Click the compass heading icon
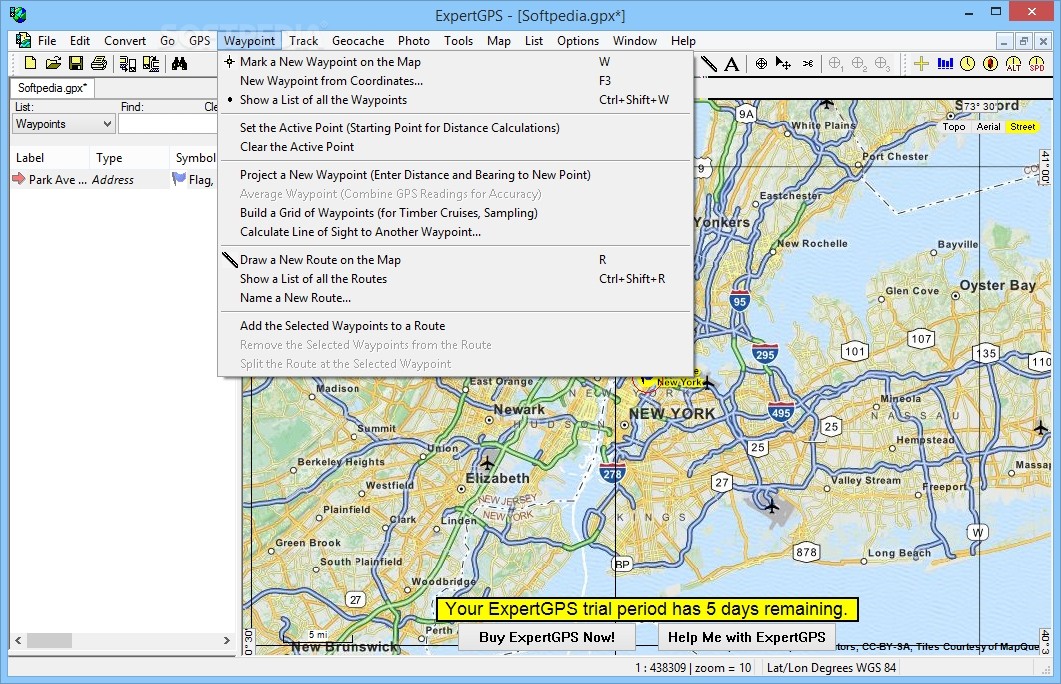 click(x=990, y=64)
